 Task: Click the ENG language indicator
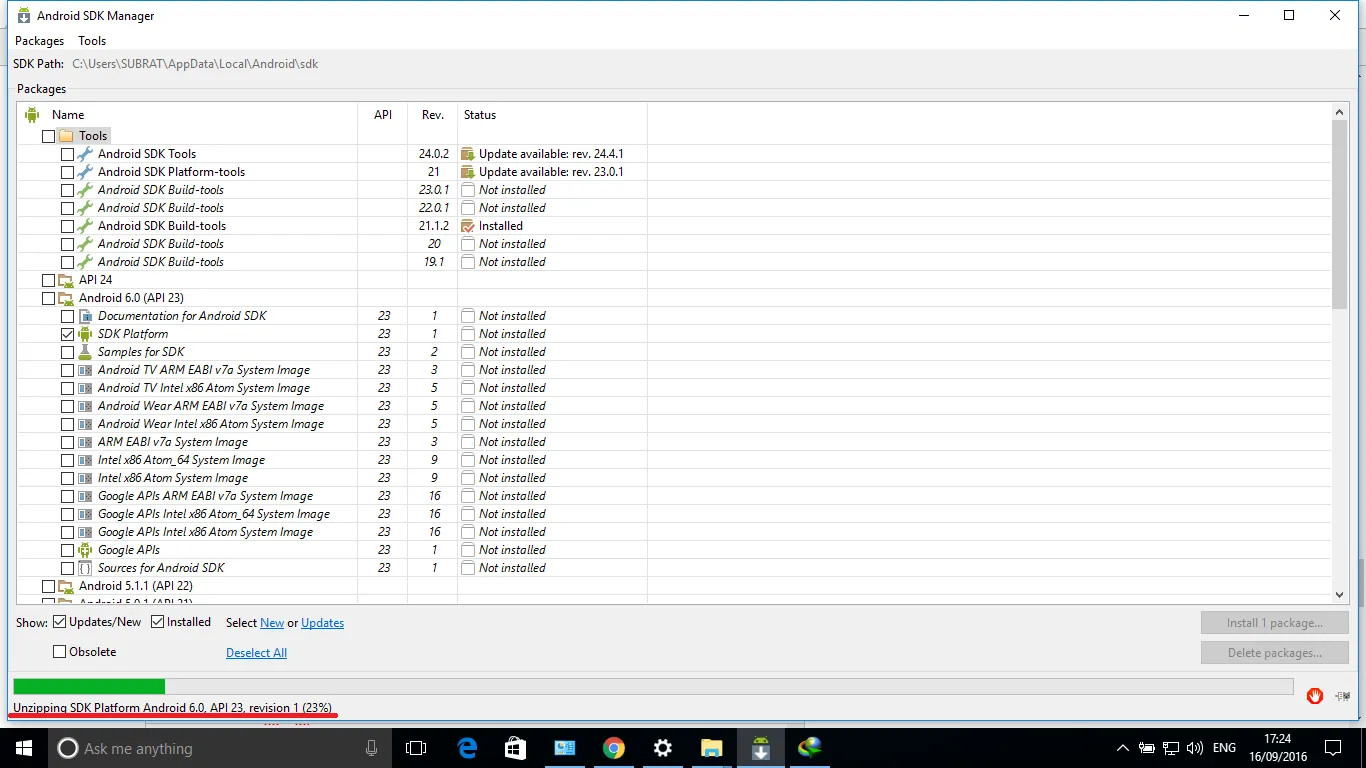[1224, 748]
